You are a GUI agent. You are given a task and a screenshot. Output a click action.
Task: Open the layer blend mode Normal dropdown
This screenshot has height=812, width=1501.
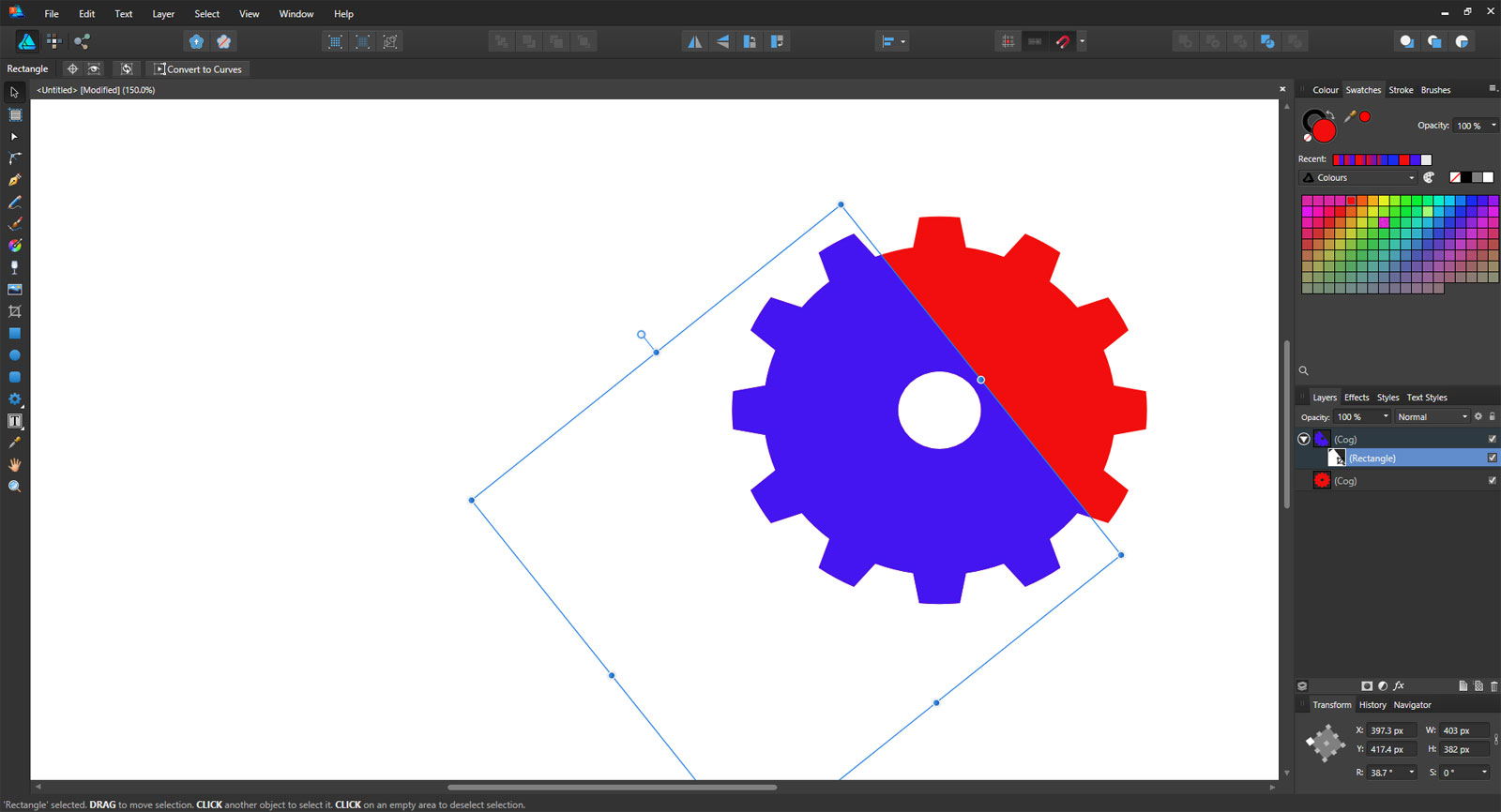click(x=1432, y=416)
